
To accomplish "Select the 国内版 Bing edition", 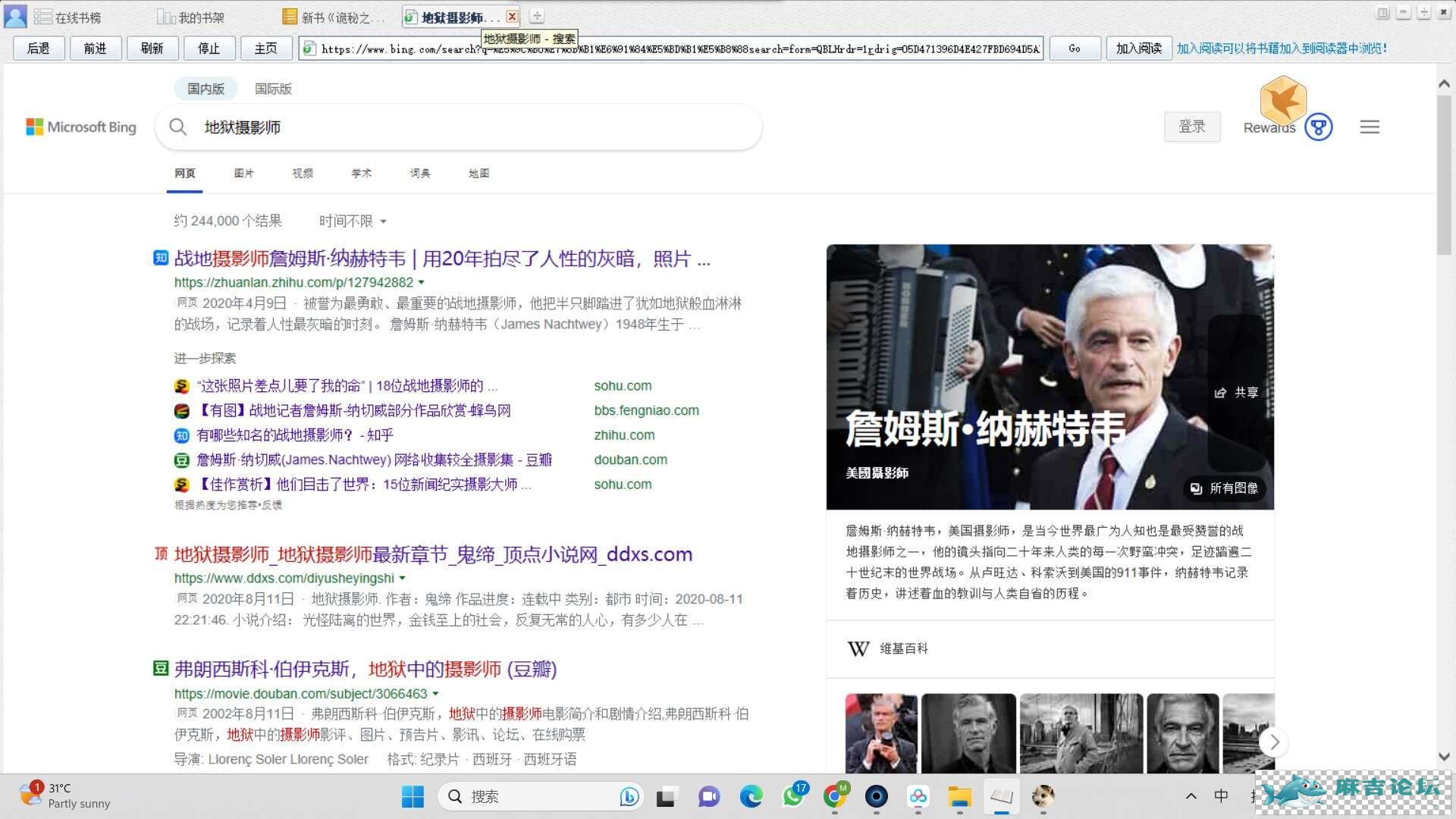I will point(206,89).
